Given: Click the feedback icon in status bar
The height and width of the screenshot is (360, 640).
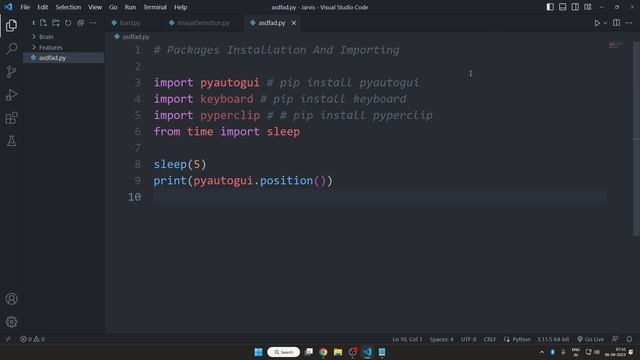Looking at the screenshot, I should coord(615,339).
